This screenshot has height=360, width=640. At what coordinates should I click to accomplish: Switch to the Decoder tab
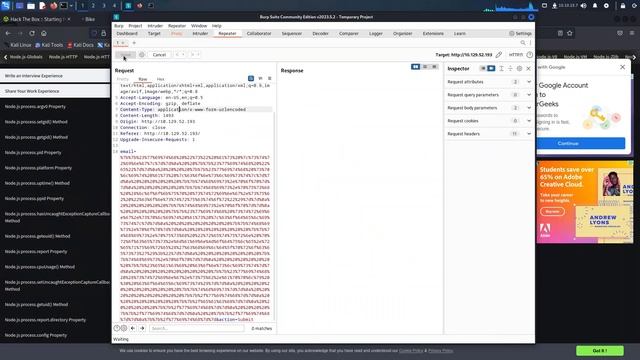coord(320,33)
